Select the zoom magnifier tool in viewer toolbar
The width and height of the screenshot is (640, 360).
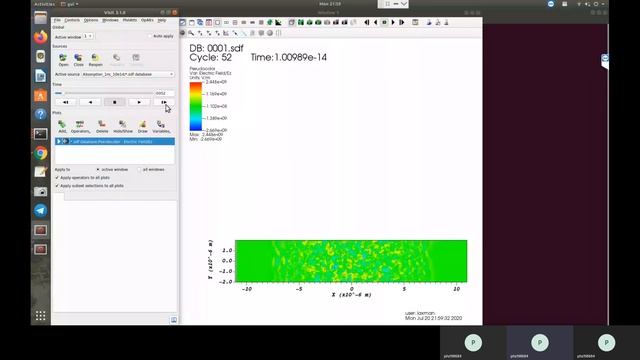click(x=191, y=33)
